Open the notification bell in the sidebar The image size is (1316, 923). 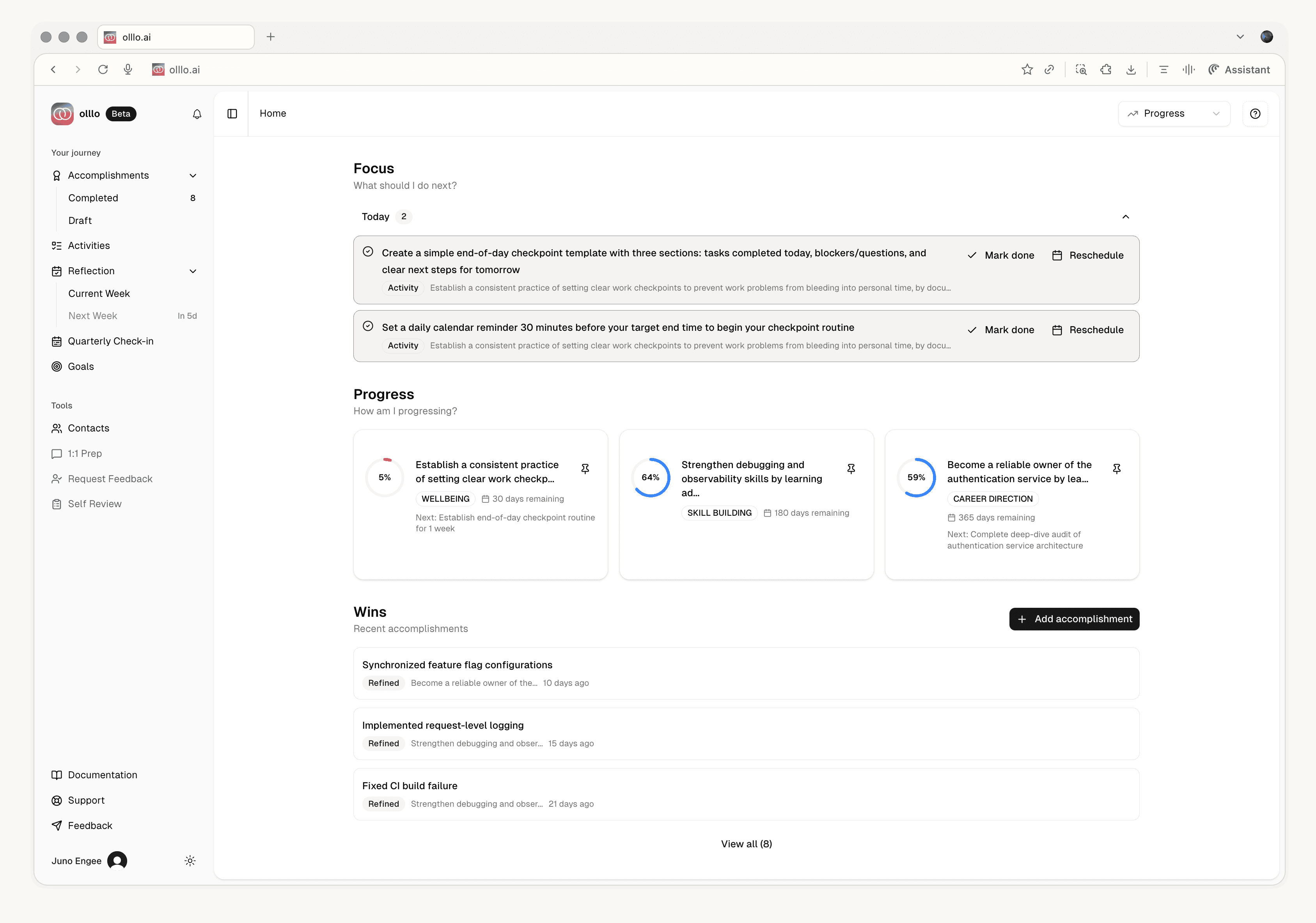(197, 114)
